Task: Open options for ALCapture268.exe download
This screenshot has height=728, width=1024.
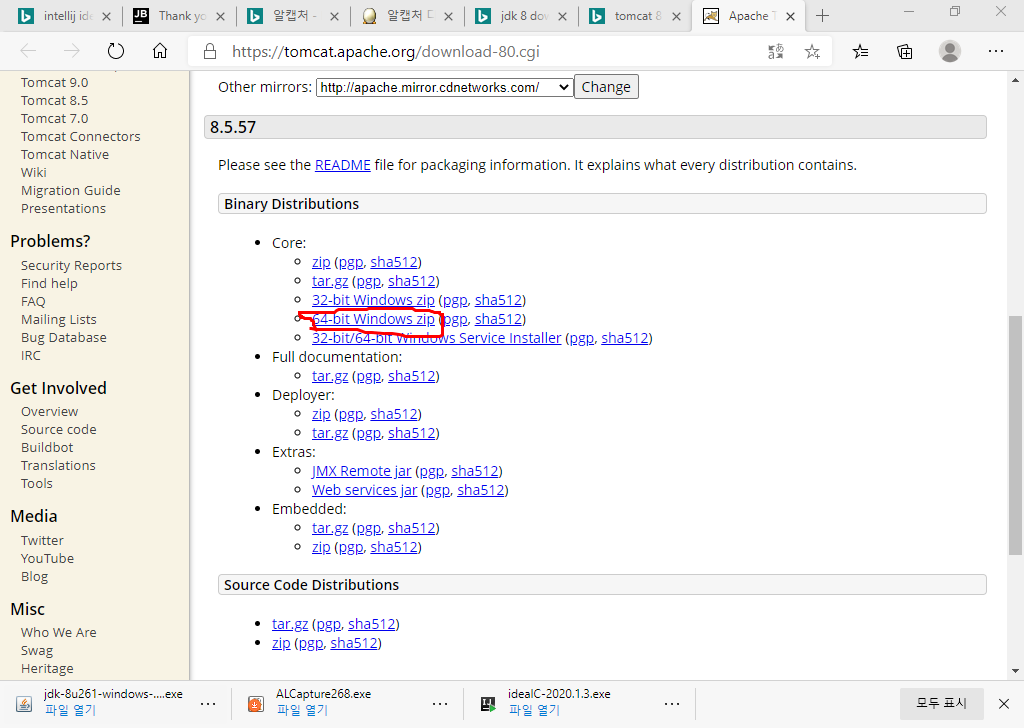Action: (440, 704)
